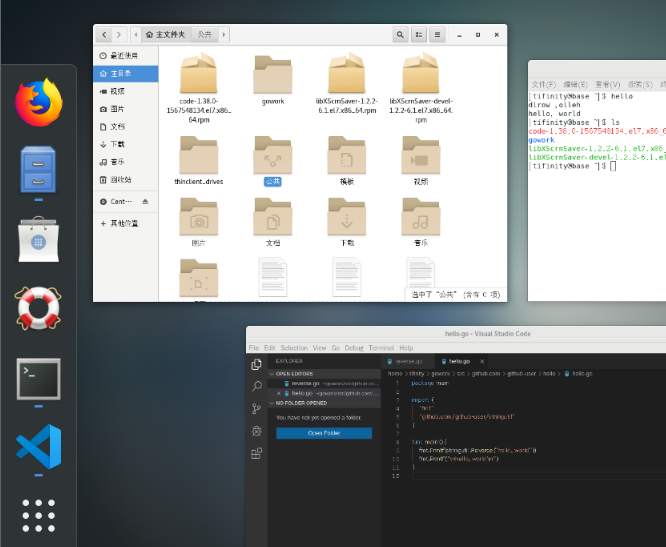Open VS Code Edit menu
666x547 pixels.
pyautogui.click(x=270, y=348)
